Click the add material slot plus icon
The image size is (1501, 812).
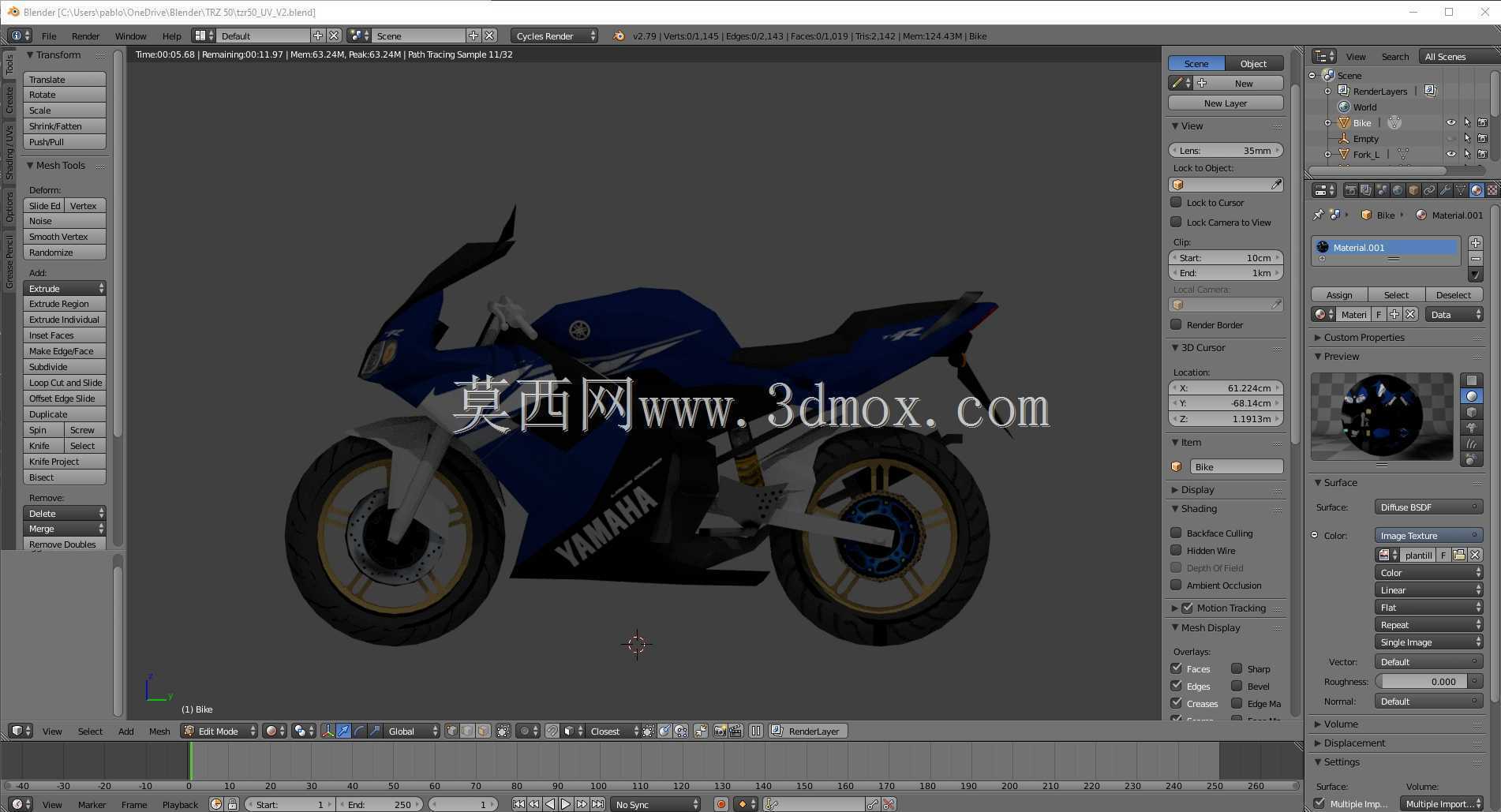pyautogui.click(x=1476, y=243)
